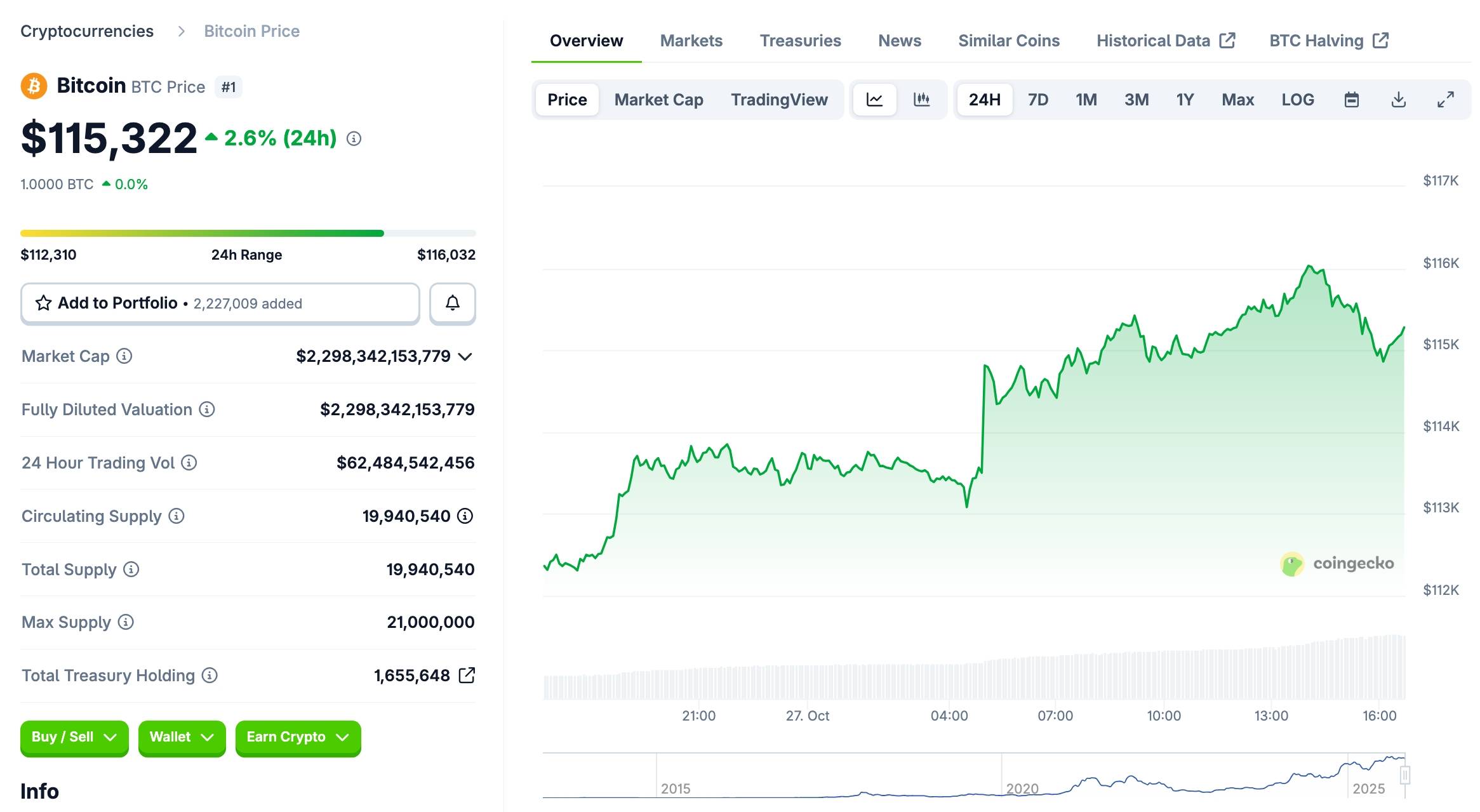Expand chart to fullscreen

coord(1445,100)
